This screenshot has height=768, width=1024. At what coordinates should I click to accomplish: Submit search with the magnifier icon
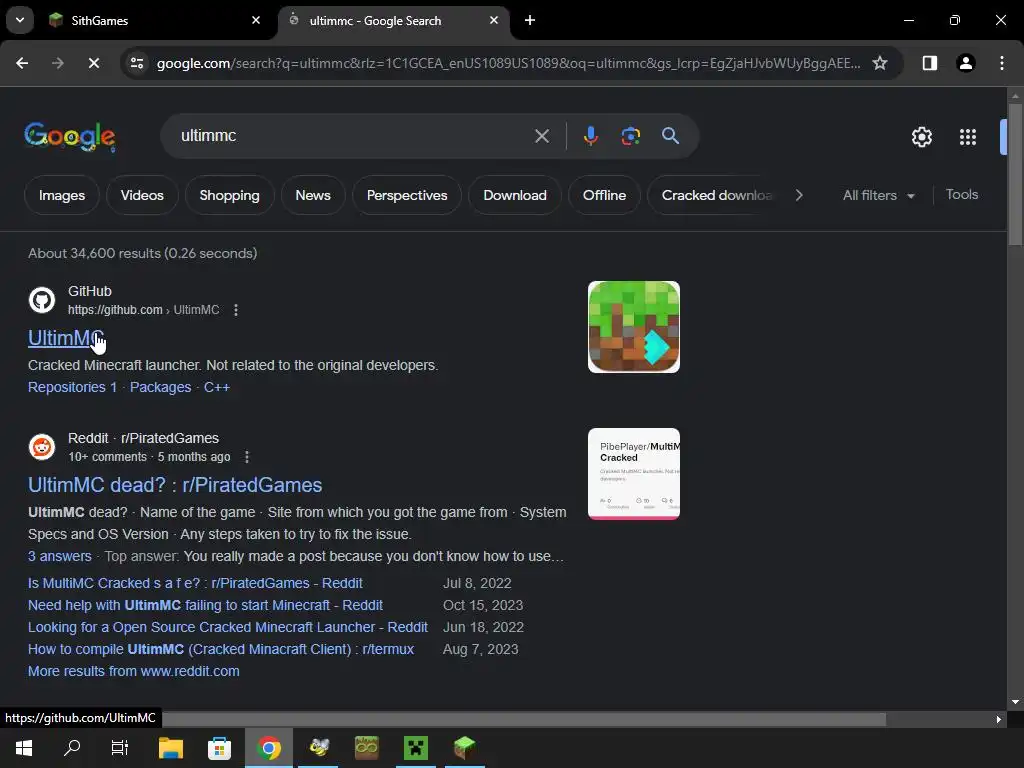click(x=670, y=136)
